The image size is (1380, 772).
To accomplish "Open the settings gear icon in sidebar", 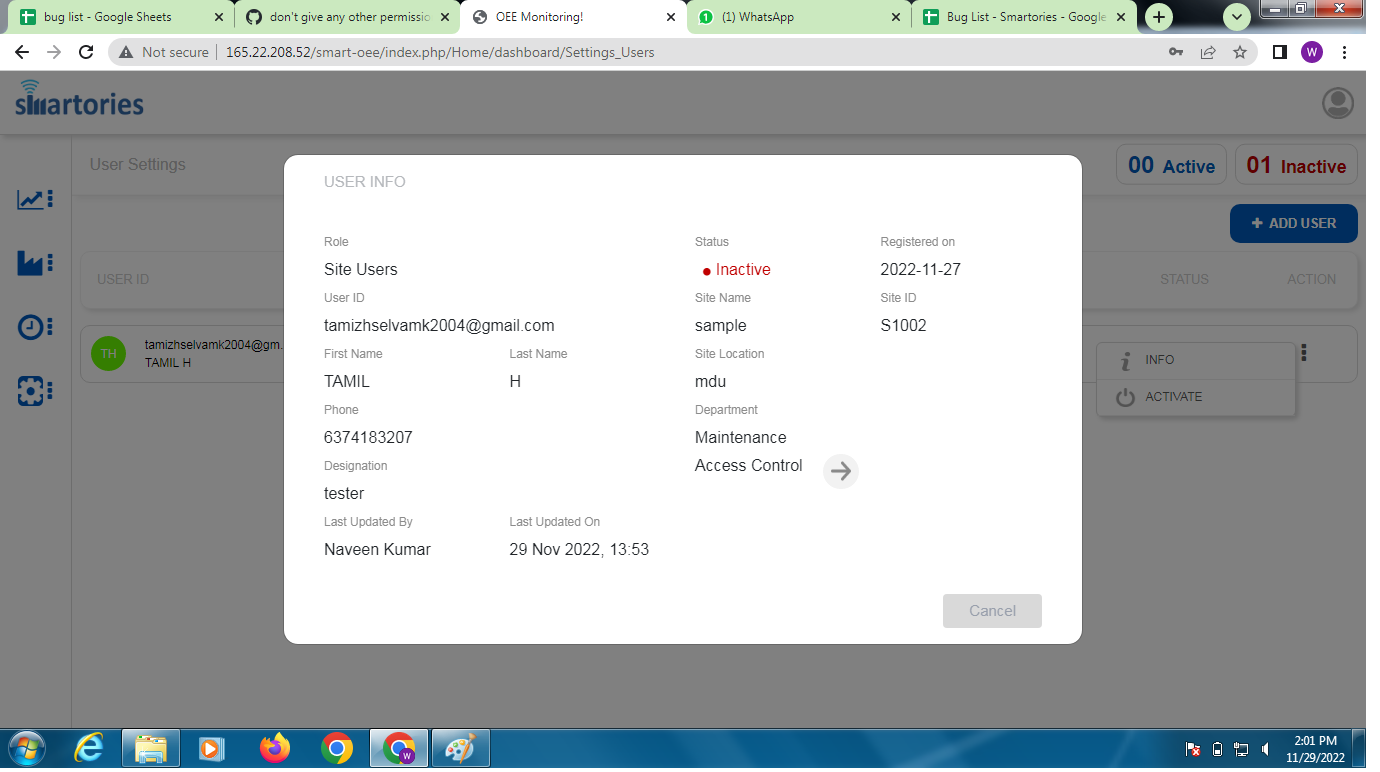I will [x=33, y=392].
